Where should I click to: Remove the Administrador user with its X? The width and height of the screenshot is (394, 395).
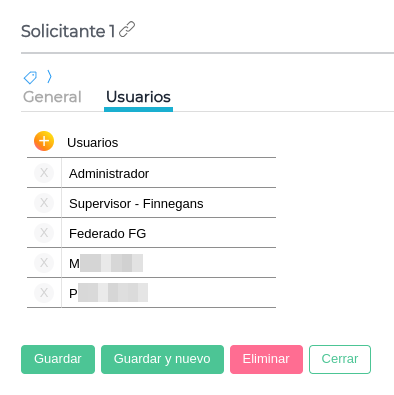click(x=44, y=173)
